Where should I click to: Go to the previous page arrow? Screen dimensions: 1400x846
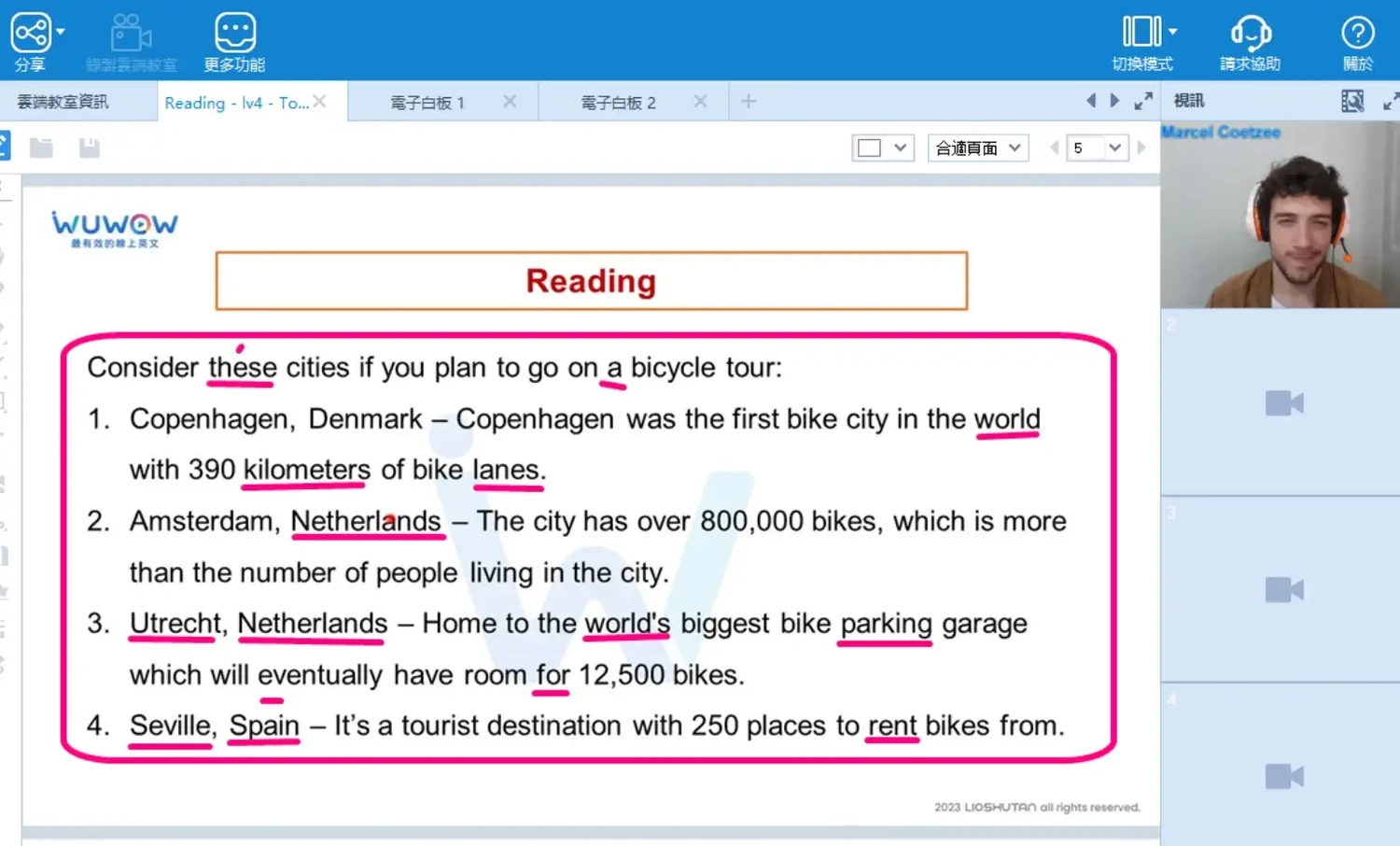point(1054,148)
